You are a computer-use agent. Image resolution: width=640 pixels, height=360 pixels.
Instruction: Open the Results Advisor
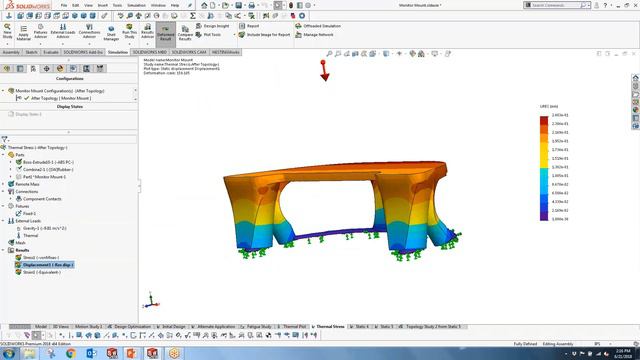point(147,32)
